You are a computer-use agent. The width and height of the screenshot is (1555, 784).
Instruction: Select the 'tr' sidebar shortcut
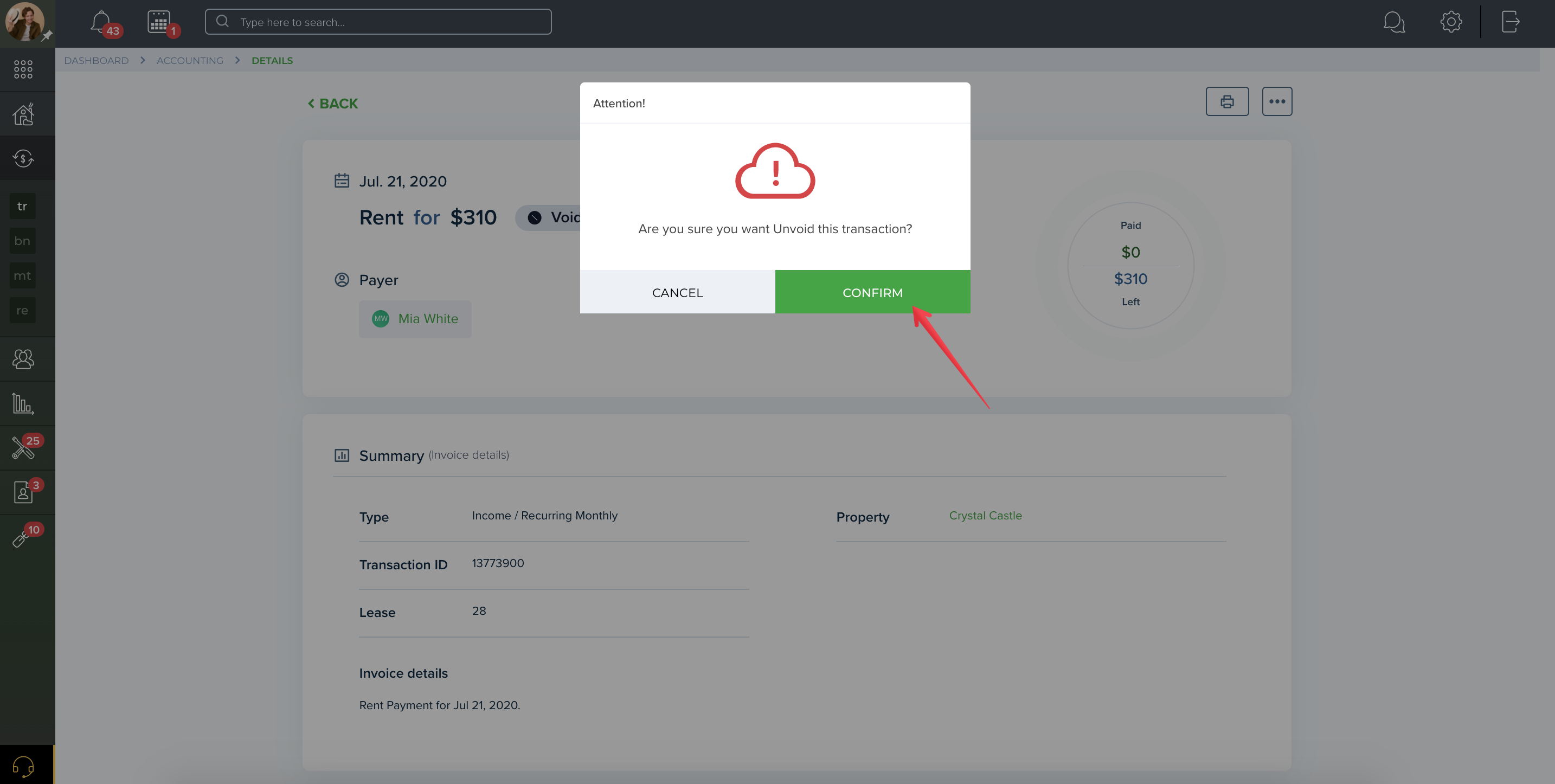click(22, 207)
